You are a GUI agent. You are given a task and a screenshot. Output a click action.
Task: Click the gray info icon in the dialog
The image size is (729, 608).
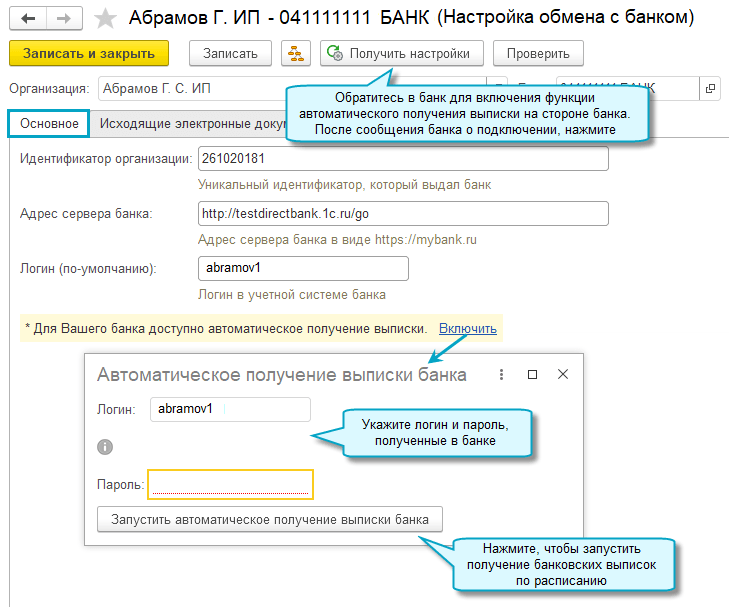pyautogui.click(x=105, y=447)
